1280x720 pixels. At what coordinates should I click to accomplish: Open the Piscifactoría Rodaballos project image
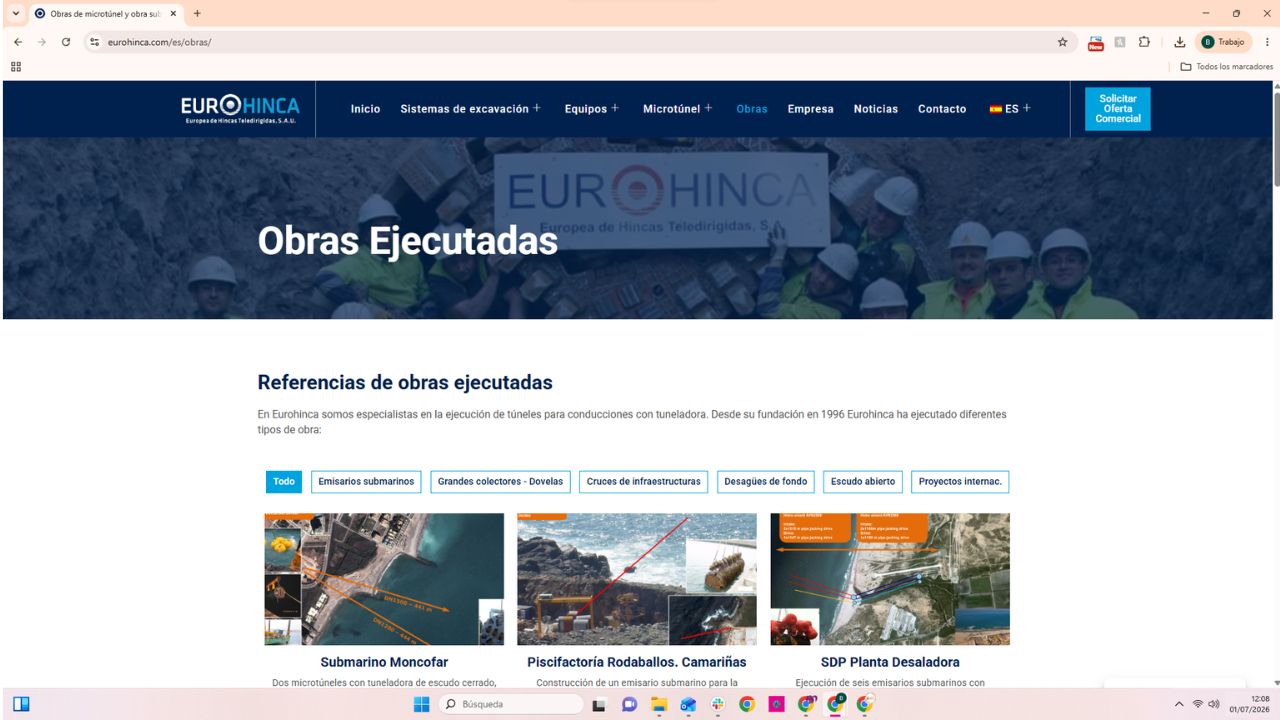click(637, 579)
